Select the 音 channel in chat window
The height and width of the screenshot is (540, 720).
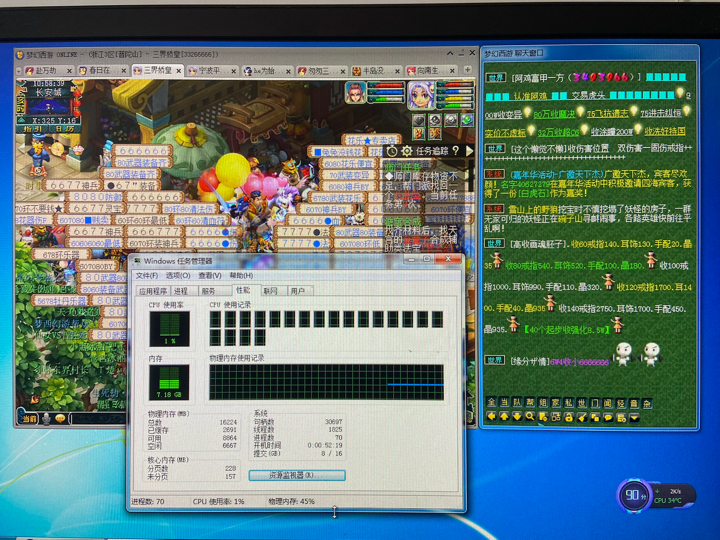[x=634, y=403]
